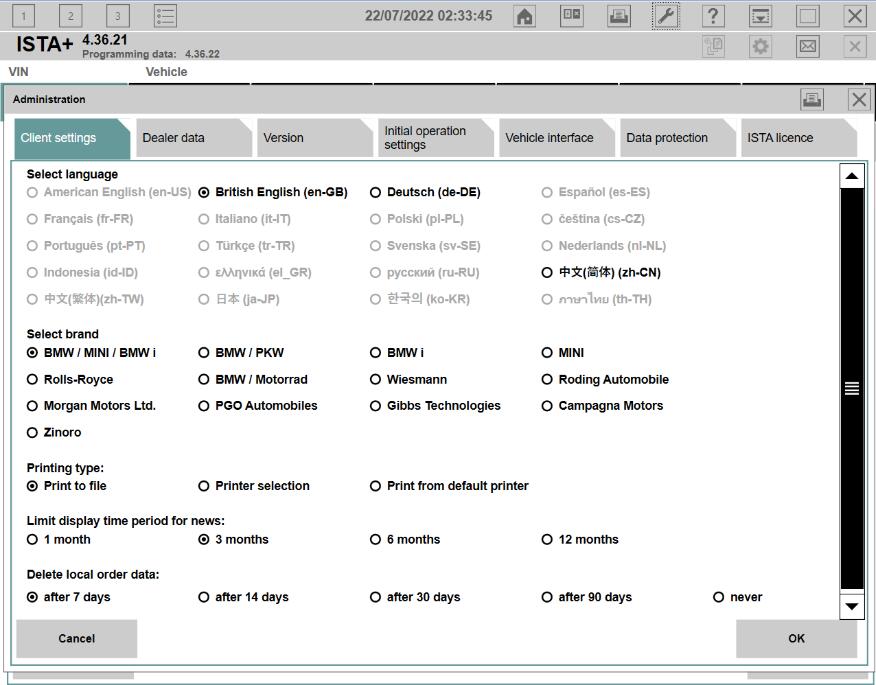This screenshot has height=685, width=876.
Task: Limit news display to 12 months
Action: [x=580, y=539]
